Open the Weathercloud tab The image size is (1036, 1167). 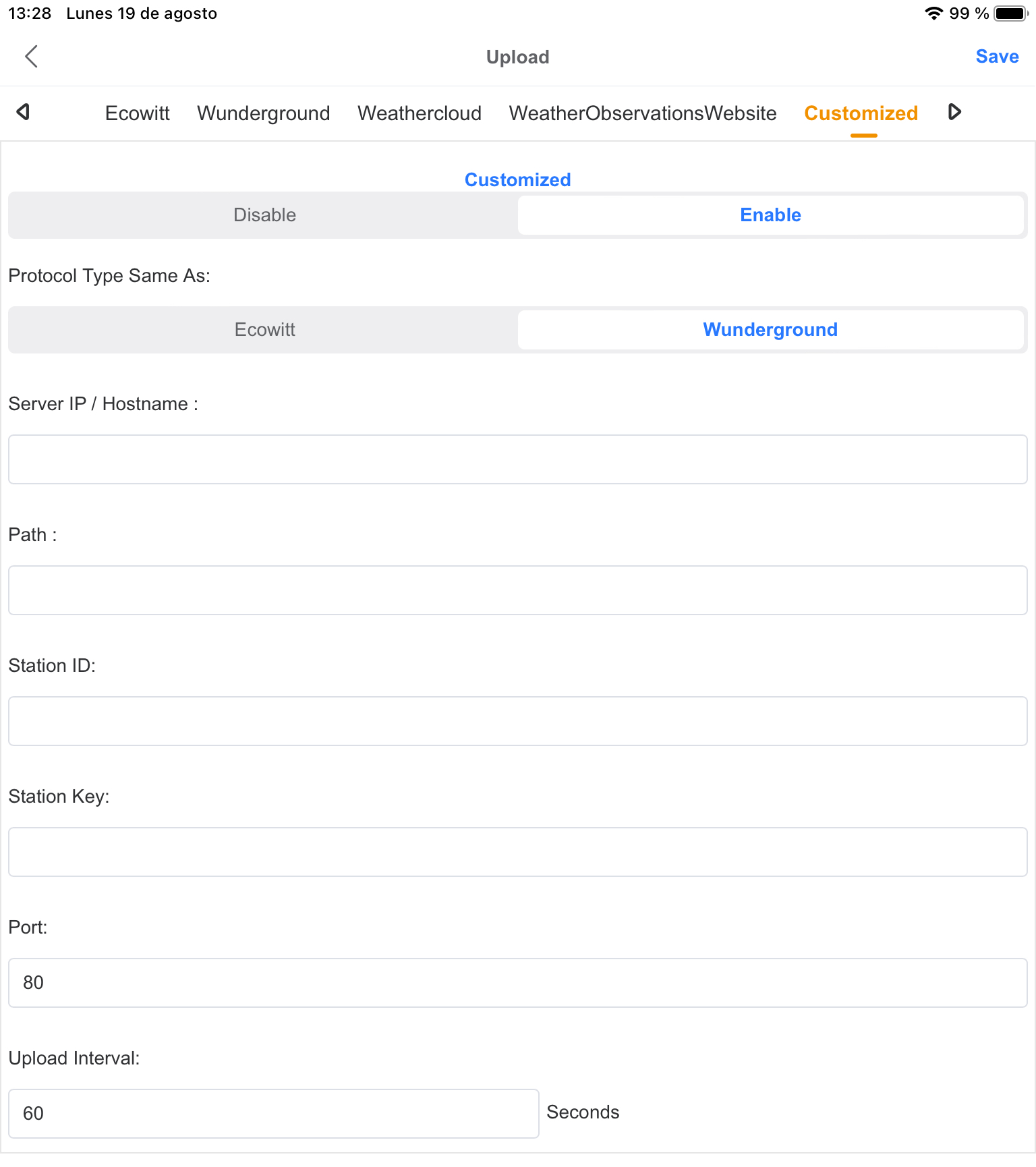pyautogui.click(x=419, y=113)
